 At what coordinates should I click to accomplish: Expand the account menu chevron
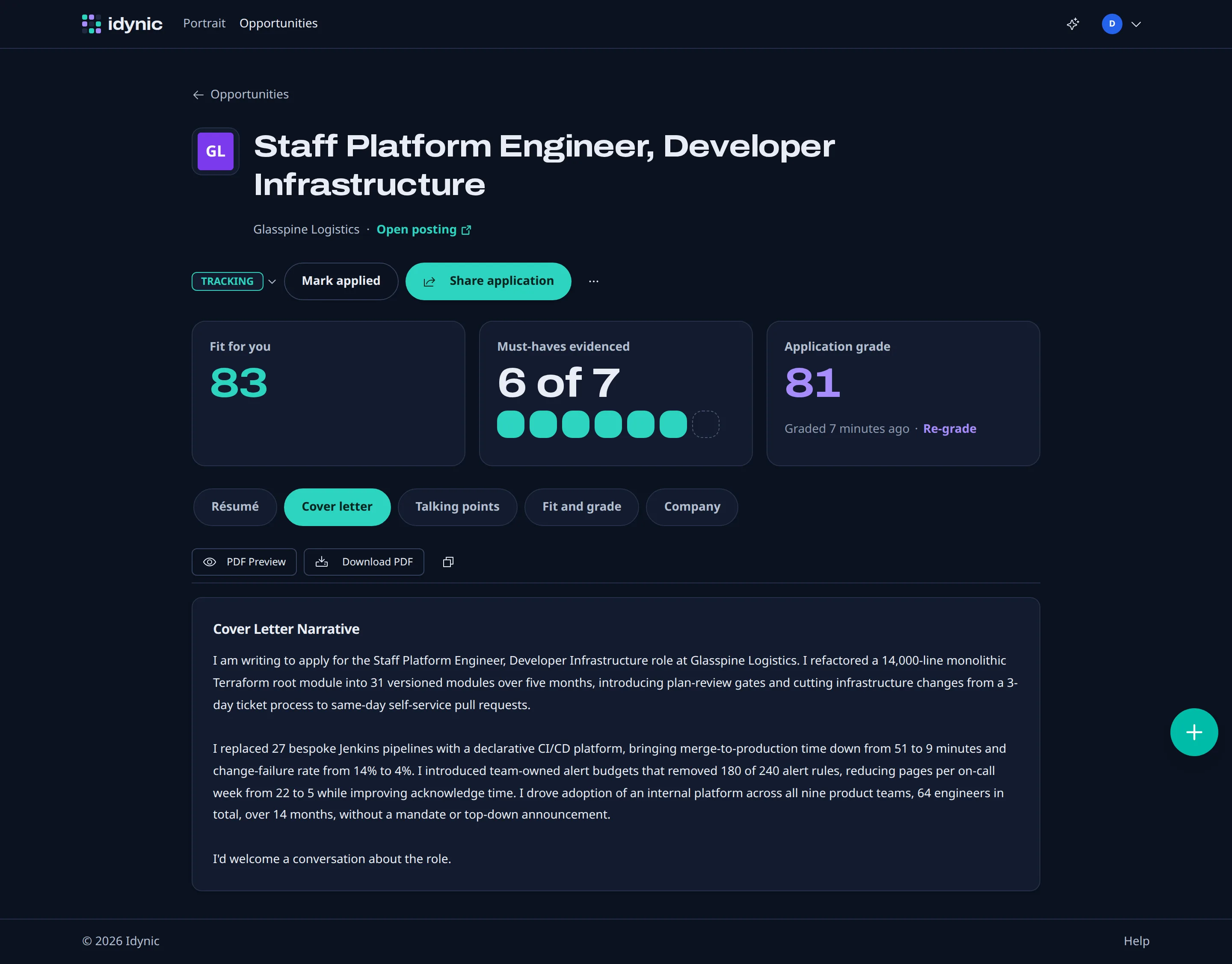pos(1136,24)
